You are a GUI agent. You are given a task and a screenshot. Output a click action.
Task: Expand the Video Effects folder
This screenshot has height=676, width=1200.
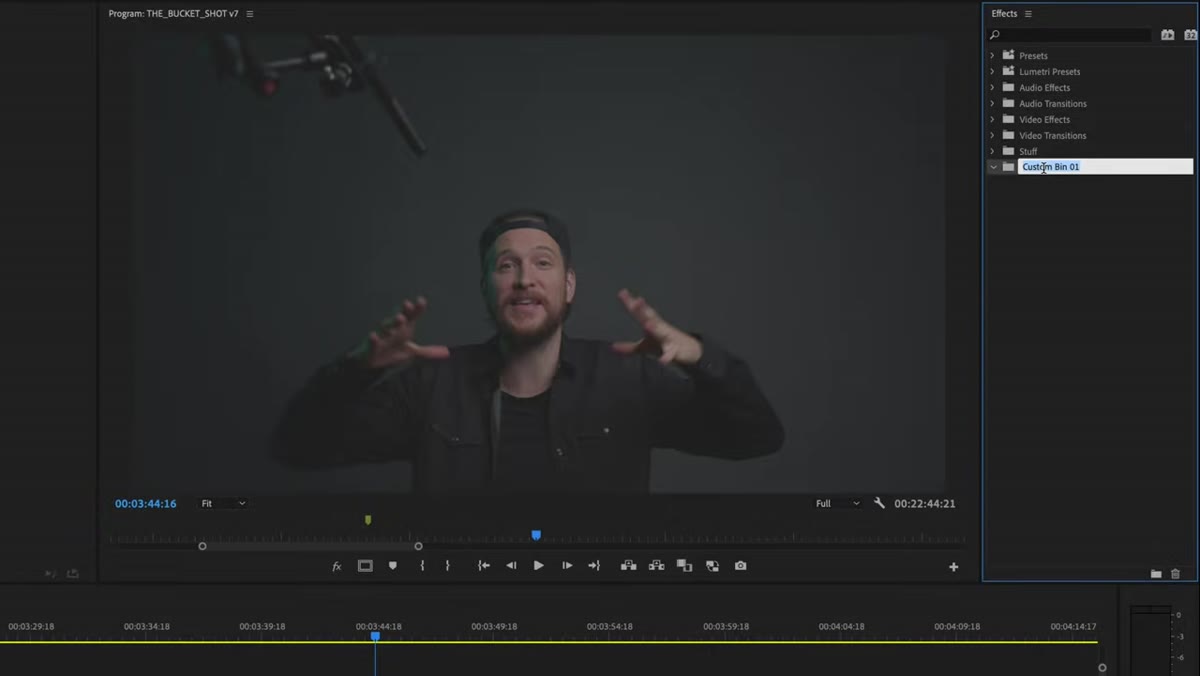(992, 120)
